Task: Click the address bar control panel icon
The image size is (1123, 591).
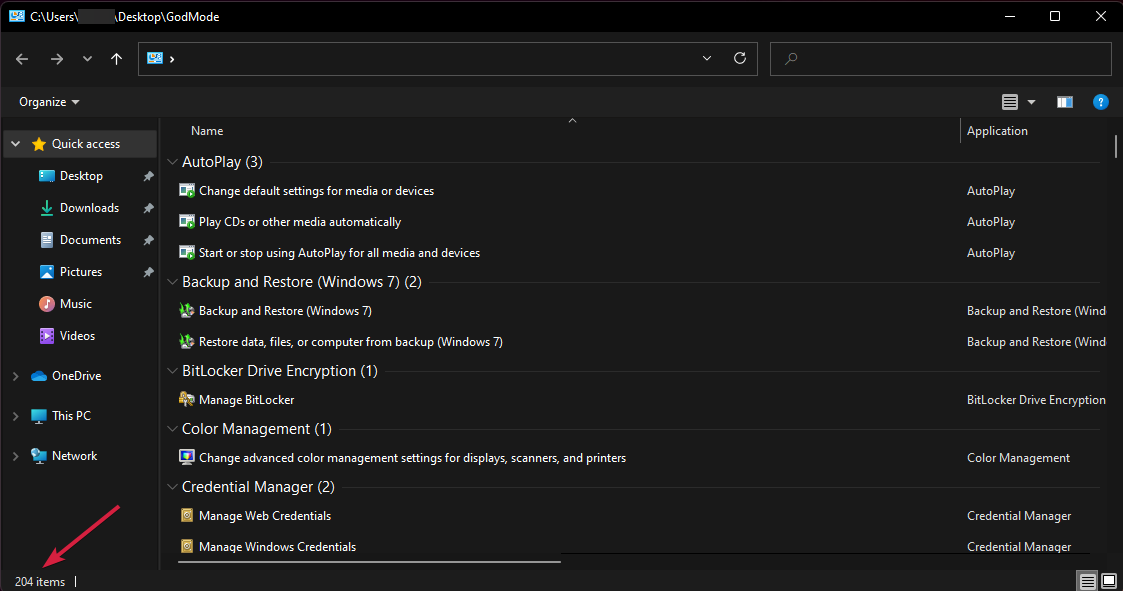Action: coord(155,58)
